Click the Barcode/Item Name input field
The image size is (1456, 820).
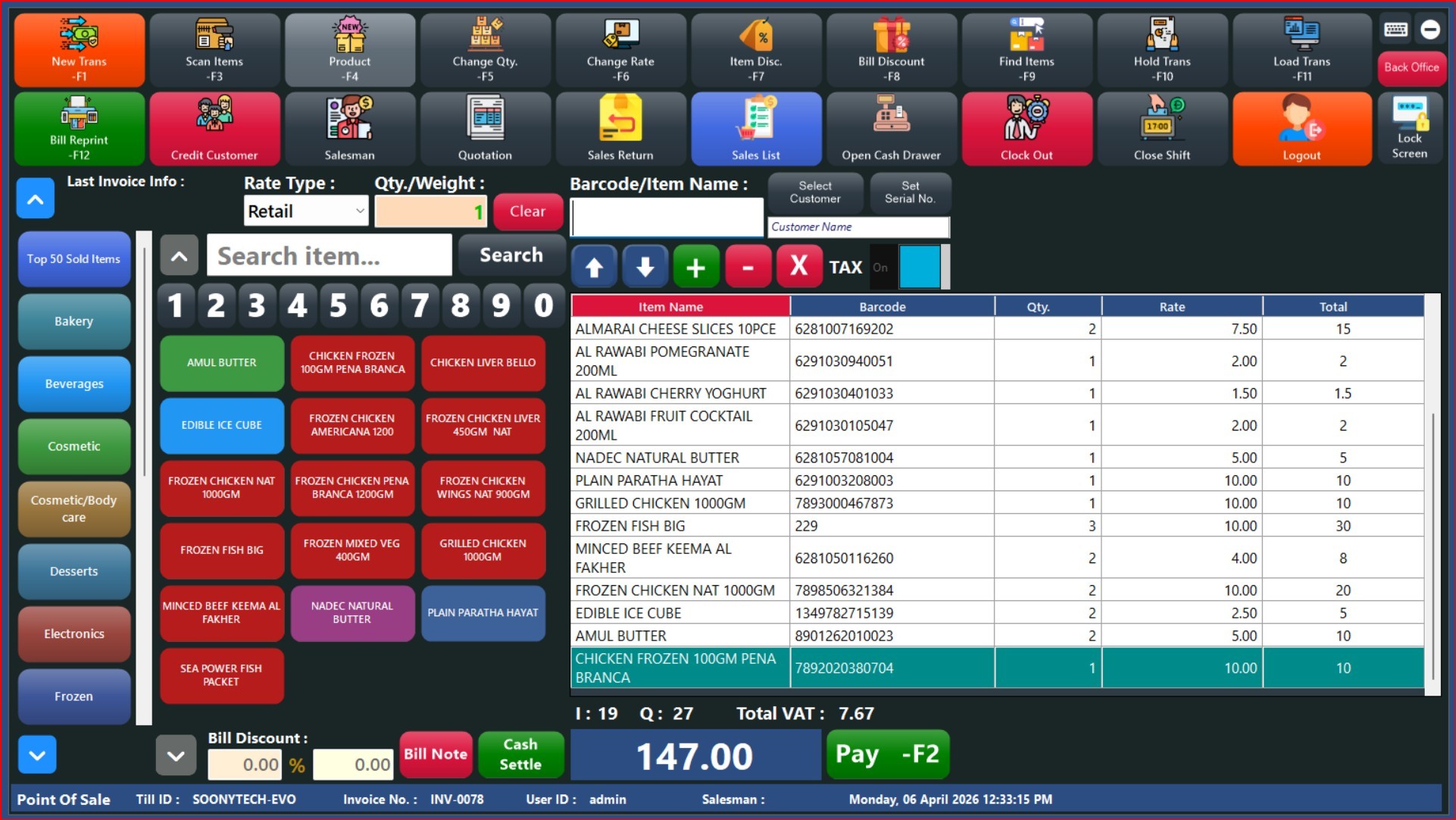(667, 218)
